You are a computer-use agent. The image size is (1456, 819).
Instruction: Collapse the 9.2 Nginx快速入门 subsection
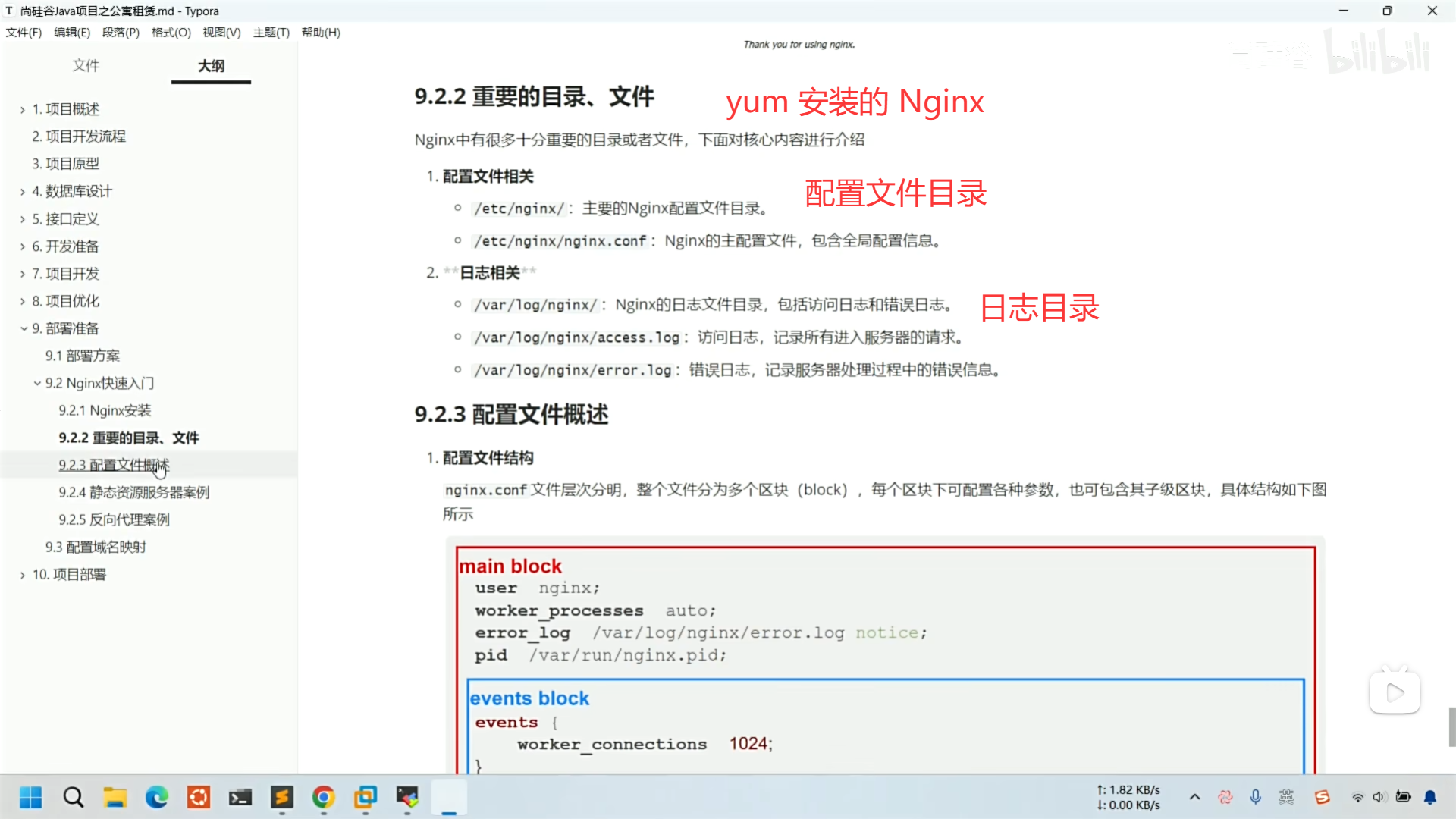pos(37,383)
